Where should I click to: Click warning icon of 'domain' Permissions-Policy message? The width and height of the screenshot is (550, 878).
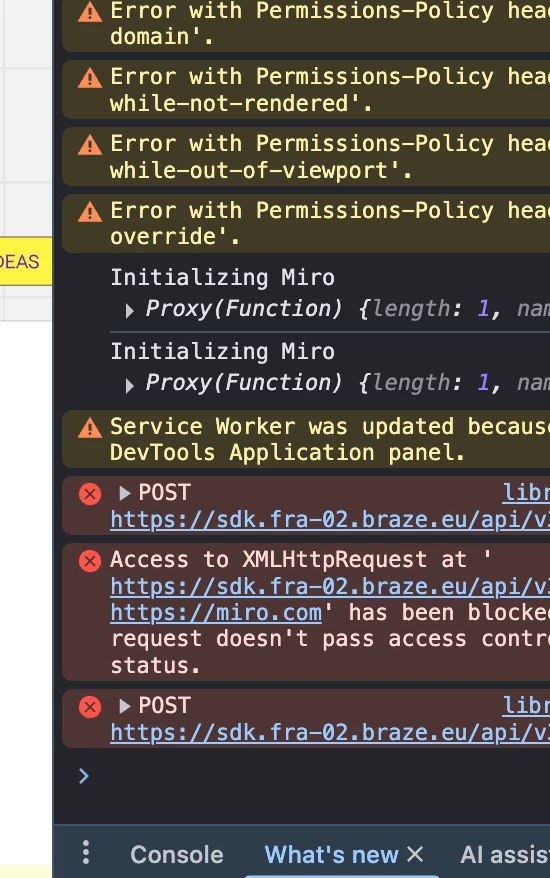[90, 12]
